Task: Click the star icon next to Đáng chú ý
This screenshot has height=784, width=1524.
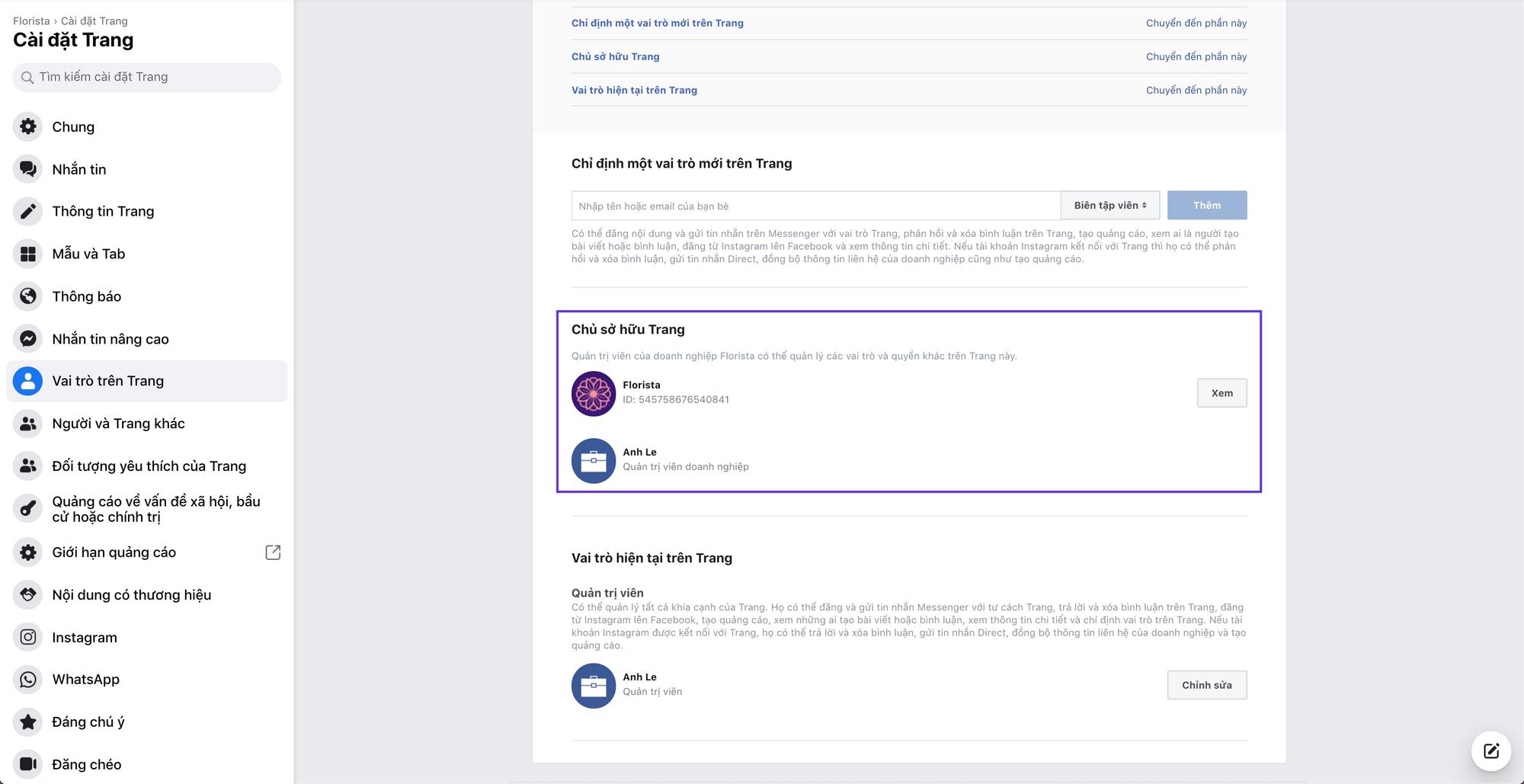Action: coord(28,722)
